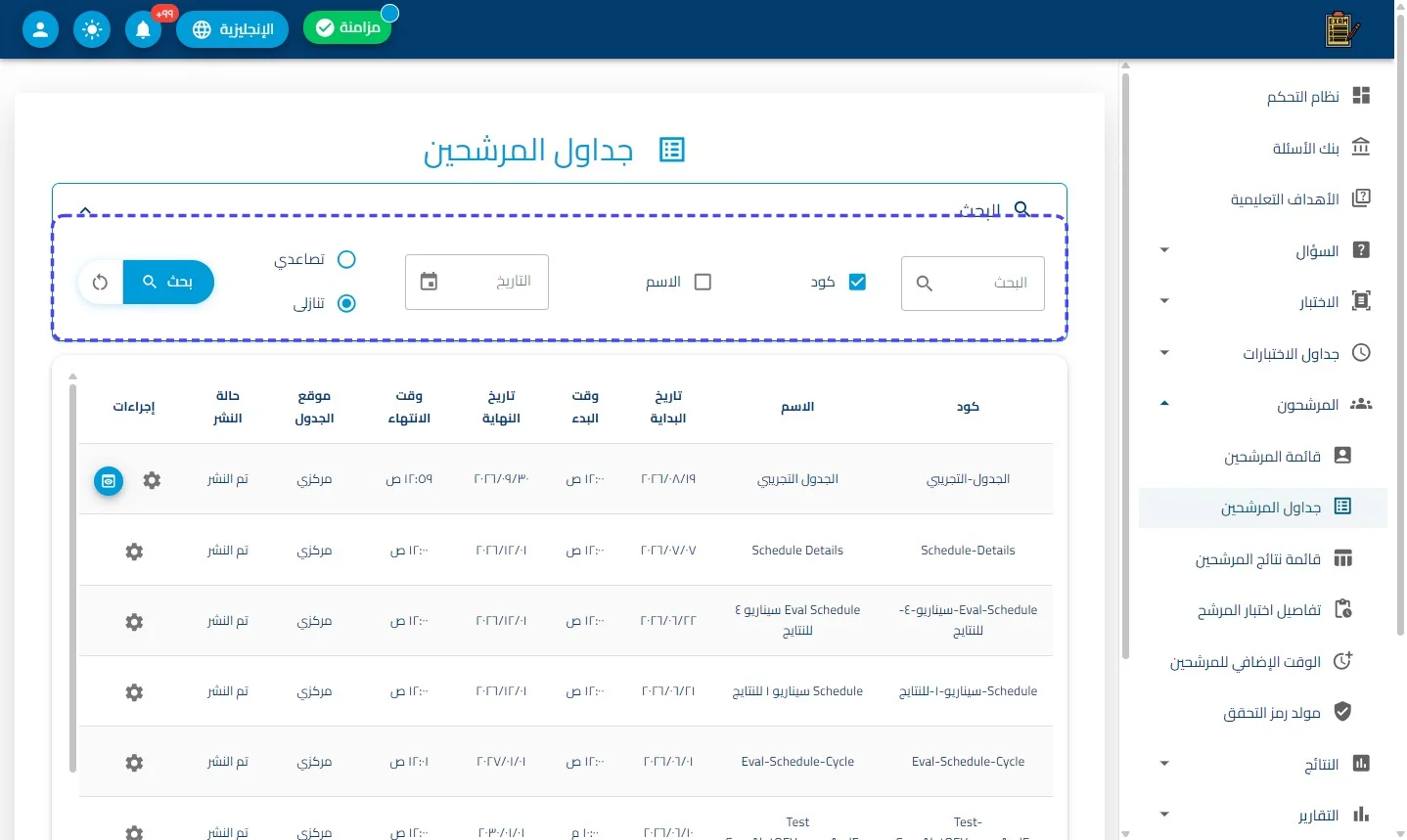Click gear icon in الجدول-التجريبي row
Screen dimensions: 1407x840
point(152,480)
